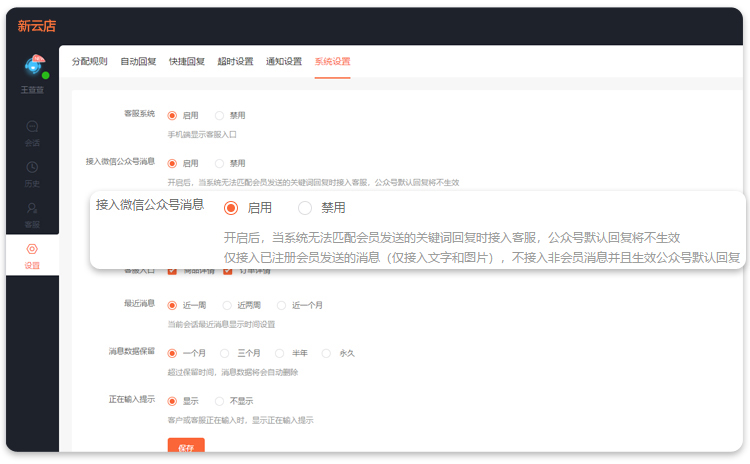The width and height of the screenshot is (750, 464).
Task: Set 消息数据保留 to 半年
Action: click(x=276, y=353)
